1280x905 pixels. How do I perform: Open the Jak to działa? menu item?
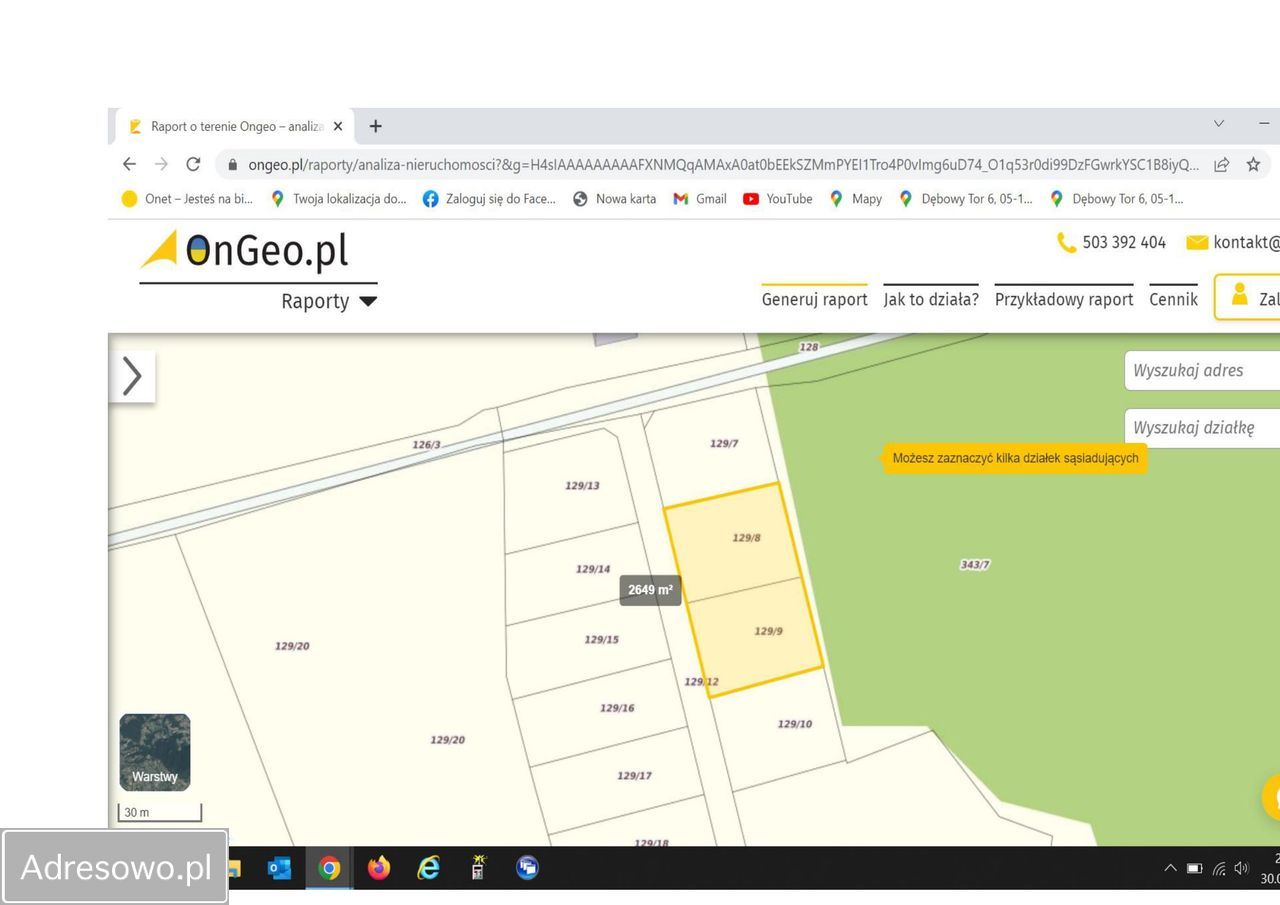[931, 299]
